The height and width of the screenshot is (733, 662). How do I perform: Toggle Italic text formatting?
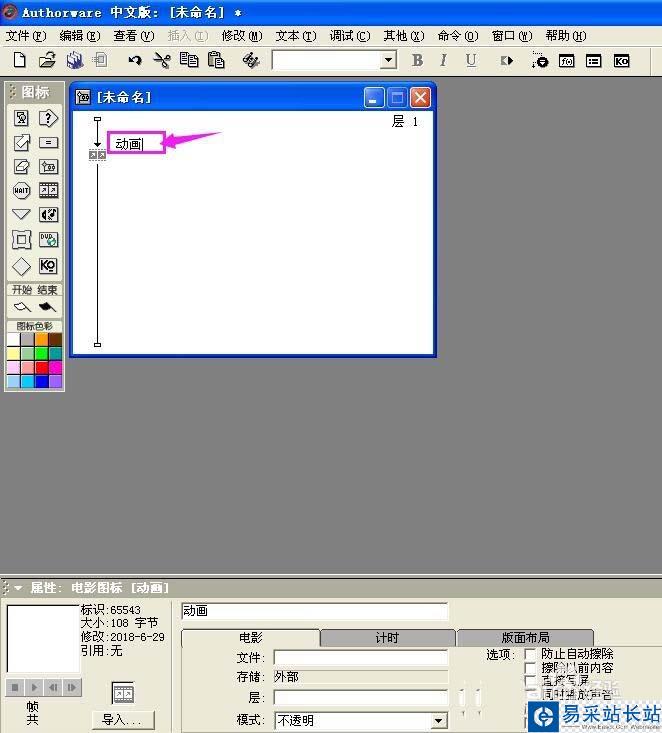coord(444,60)
